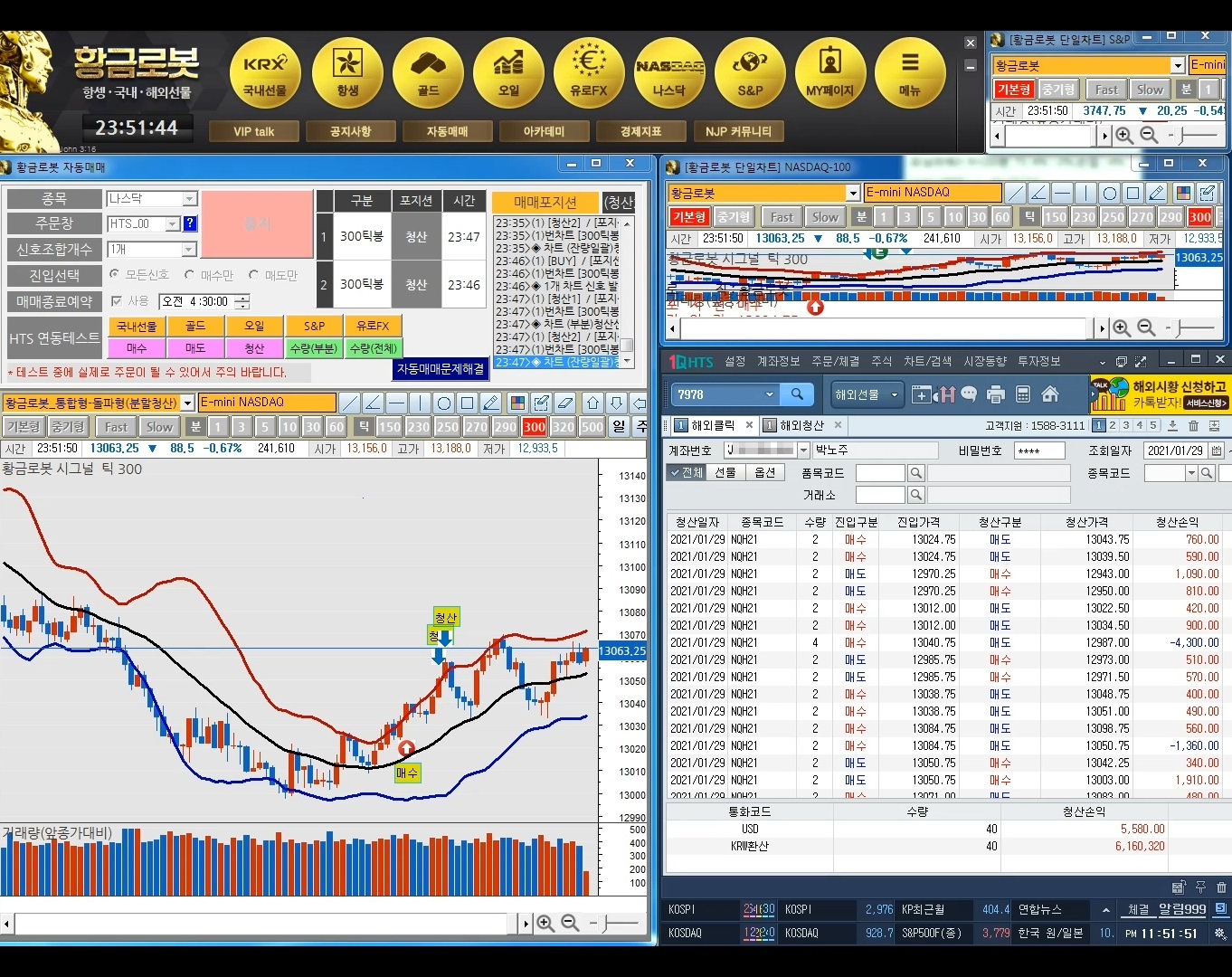
Task: Expand 7978 screen number dropdown
Action: (x=769, y=394)
